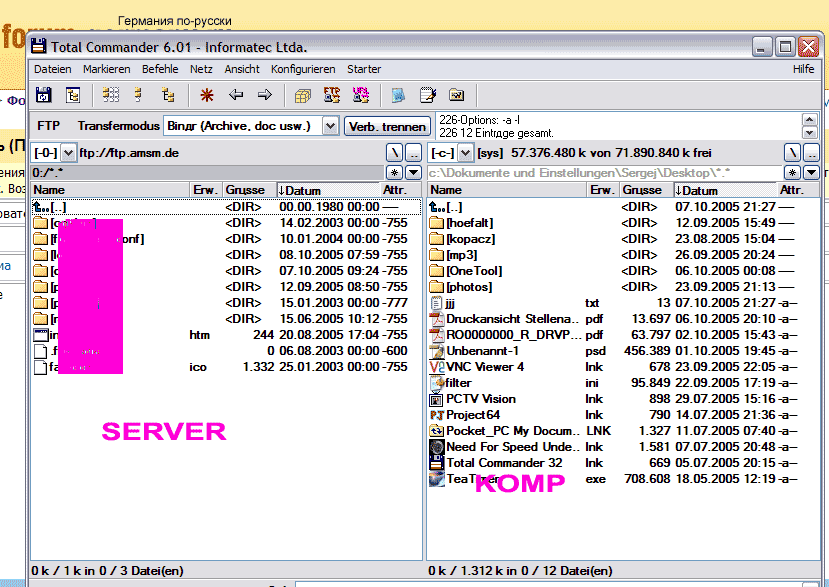Viewport: 829px width, 587px height.
Task: Open the Hilfe menu
Action: pos(803,69)
